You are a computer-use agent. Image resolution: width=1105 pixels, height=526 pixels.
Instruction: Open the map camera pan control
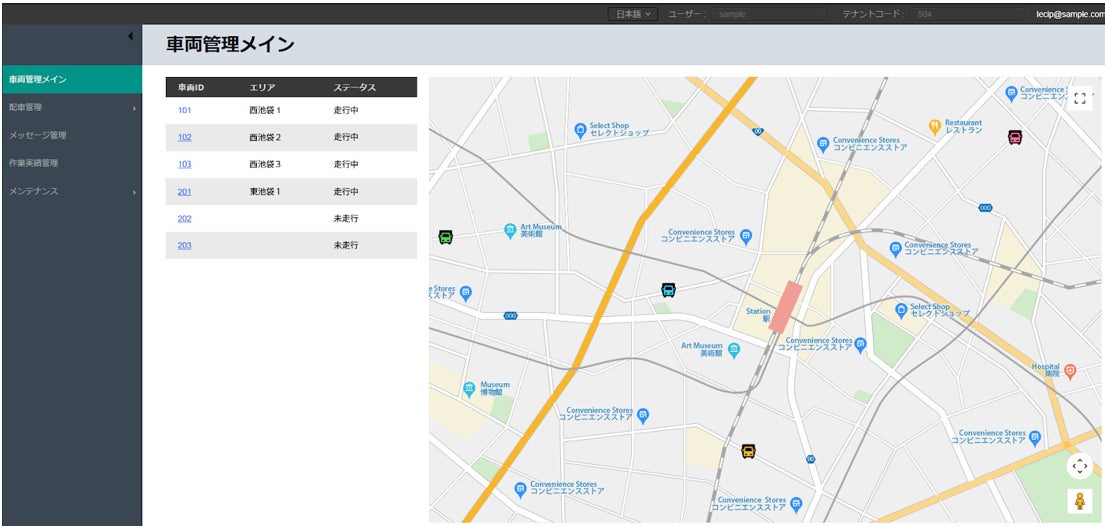pos(1080,466)
